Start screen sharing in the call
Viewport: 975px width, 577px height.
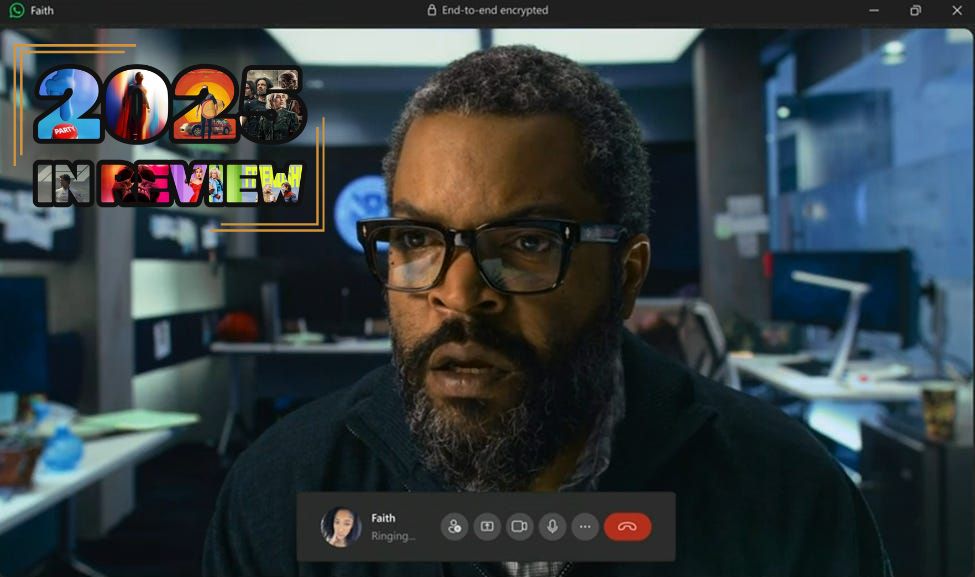[487, 526]
